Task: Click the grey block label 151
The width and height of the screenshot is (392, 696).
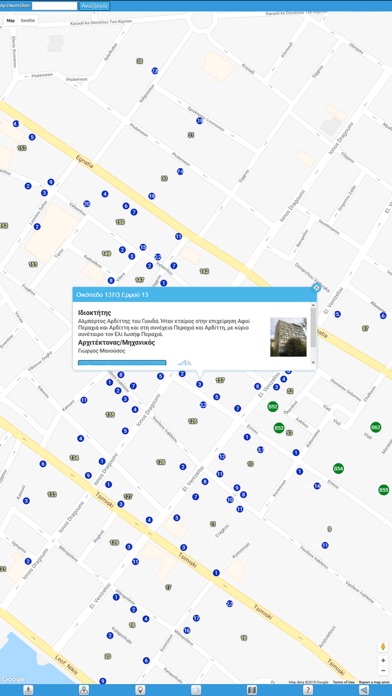Action: (33, 264)
